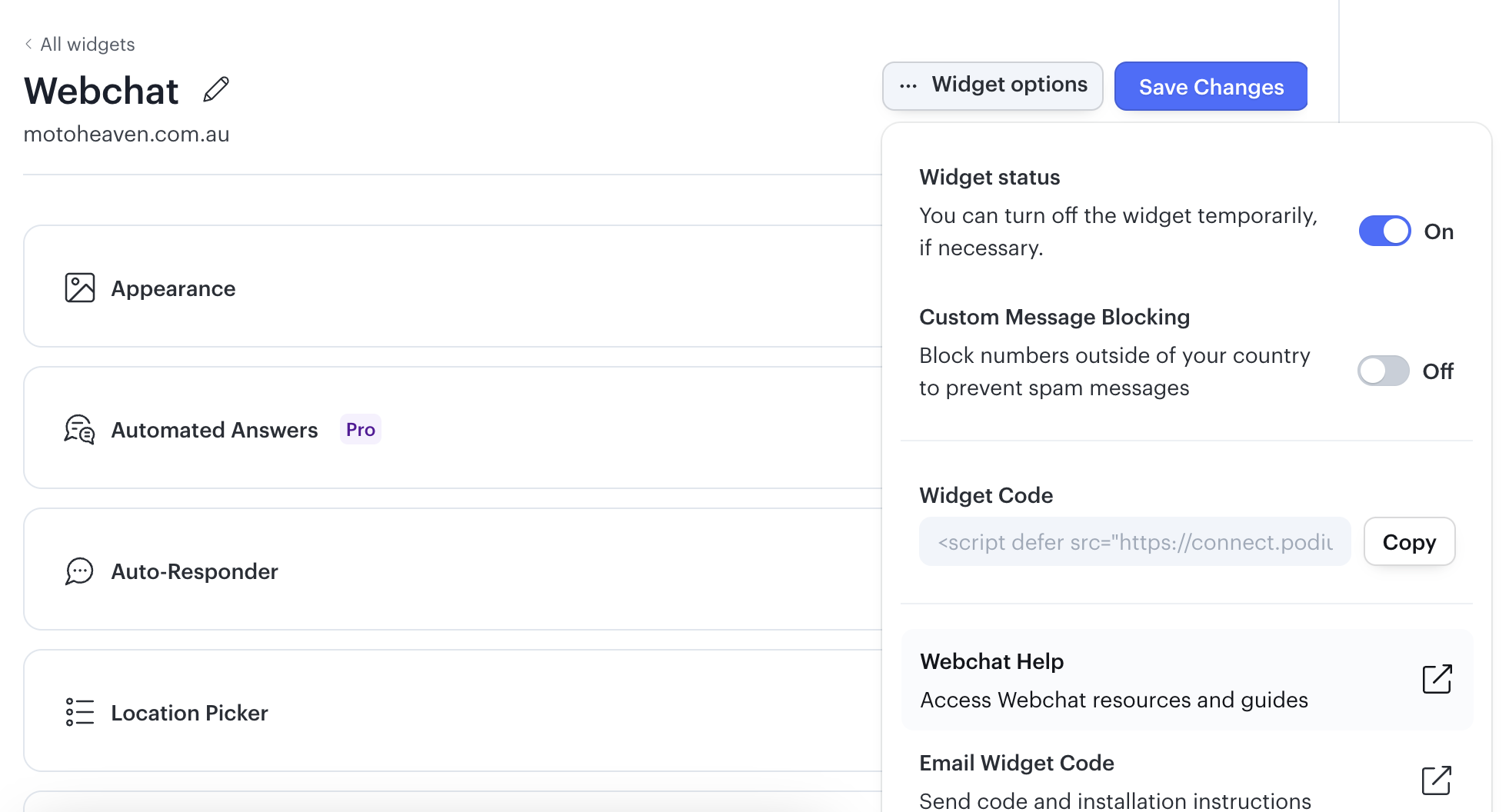This screenshot has width=1509, height=812.
Task: Click the Pro badge on Automated Answers
Action: pyautogui.click(x=359, y=429)
